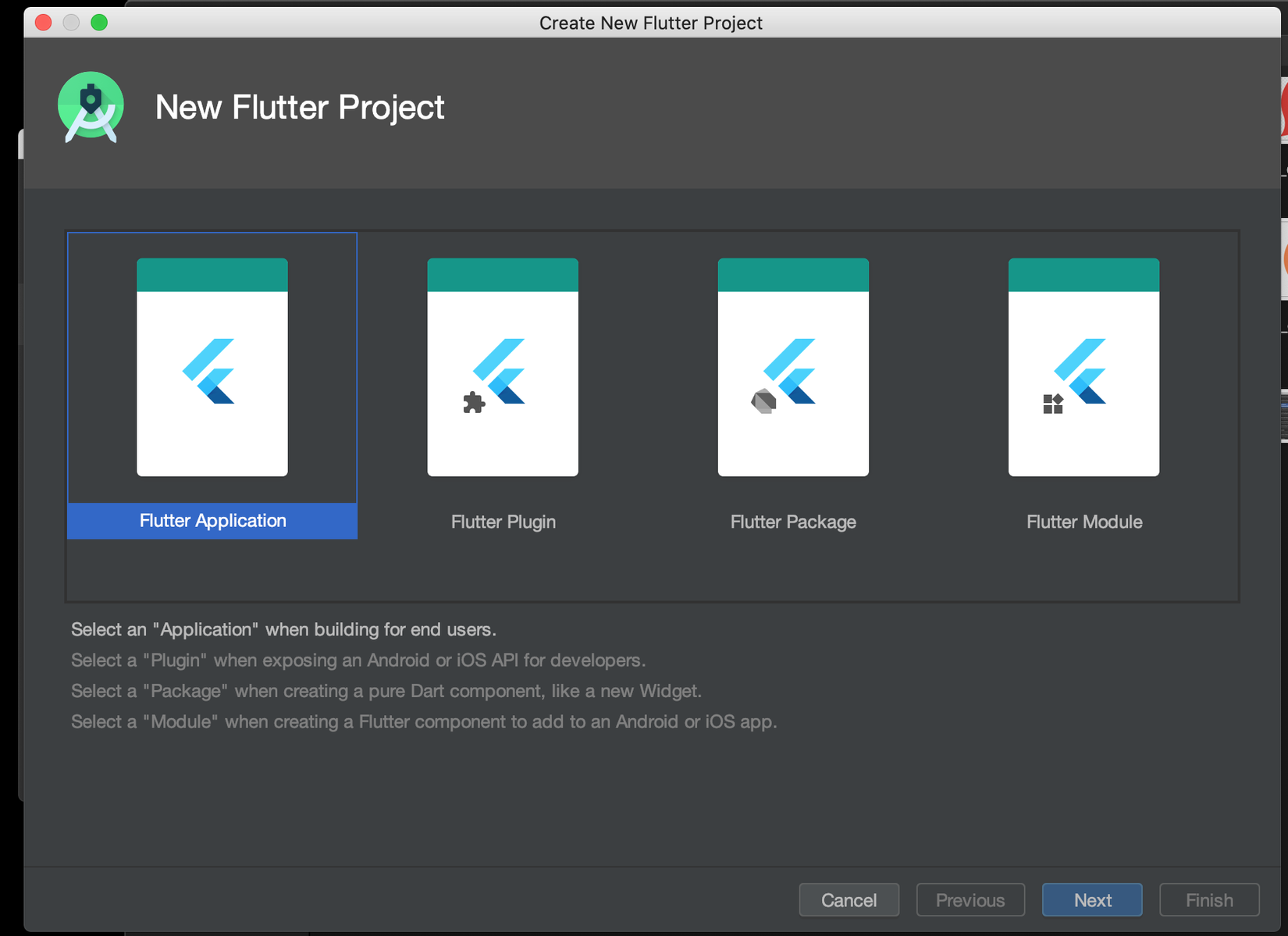The width and height of the screenshot is (1288, 936).
Task: Choose the Flutter Package label
Action: [x=793, y=521]
